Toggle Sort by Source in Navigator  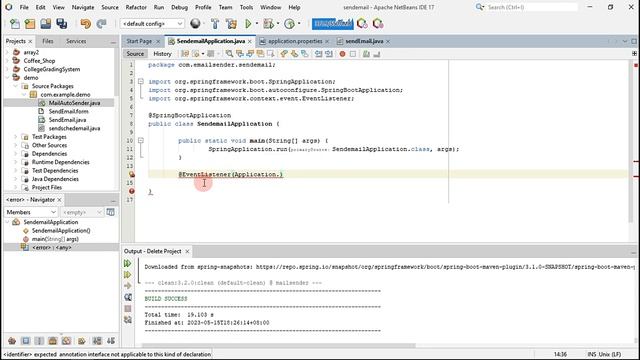111,341
